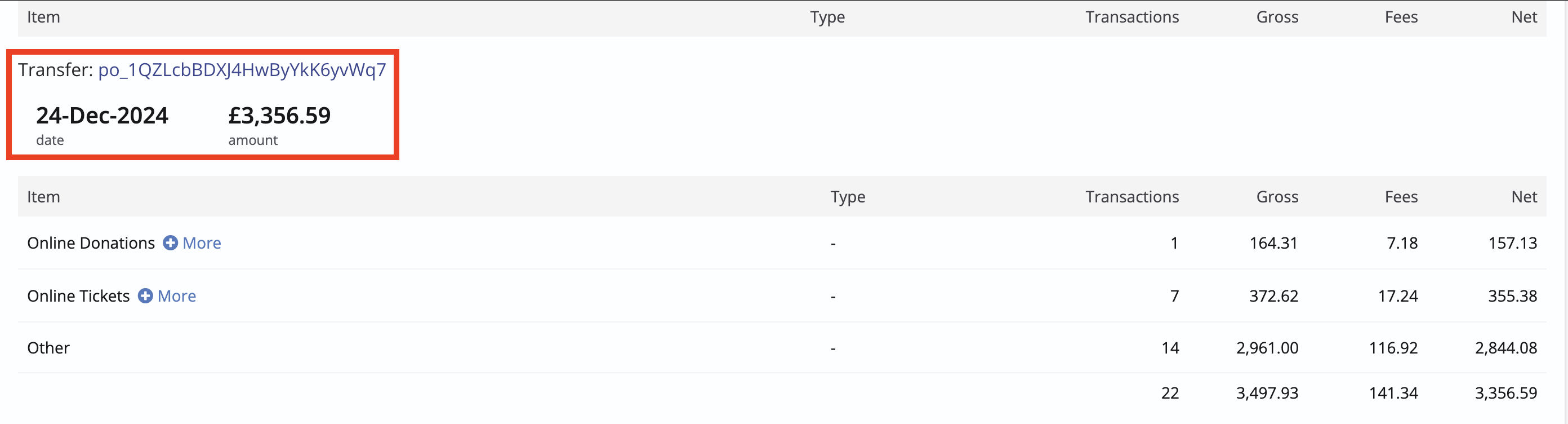
Task: Click the Type header in lower table
Action: (x=847, y=197)
